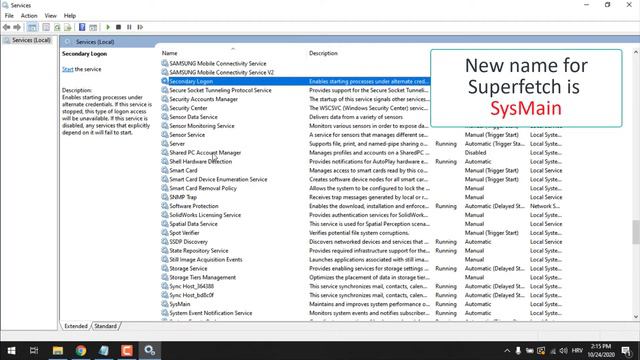Click the Forward arrow in the toolbar

tap(17, 27)
